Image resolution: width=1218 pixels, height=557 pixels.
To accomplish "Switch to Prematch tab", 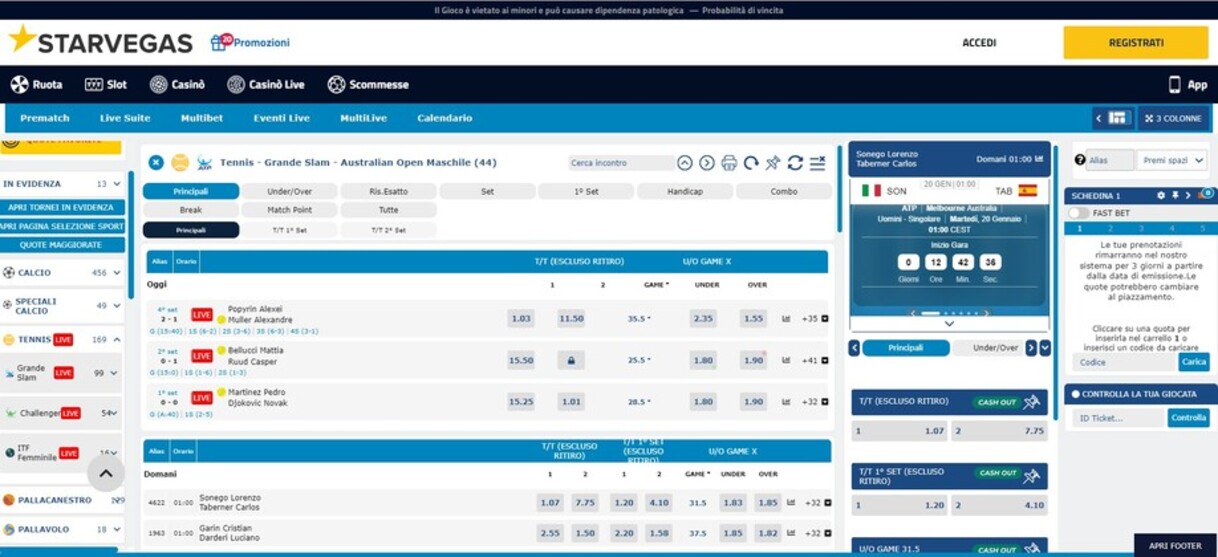I will tap(45, 118).
